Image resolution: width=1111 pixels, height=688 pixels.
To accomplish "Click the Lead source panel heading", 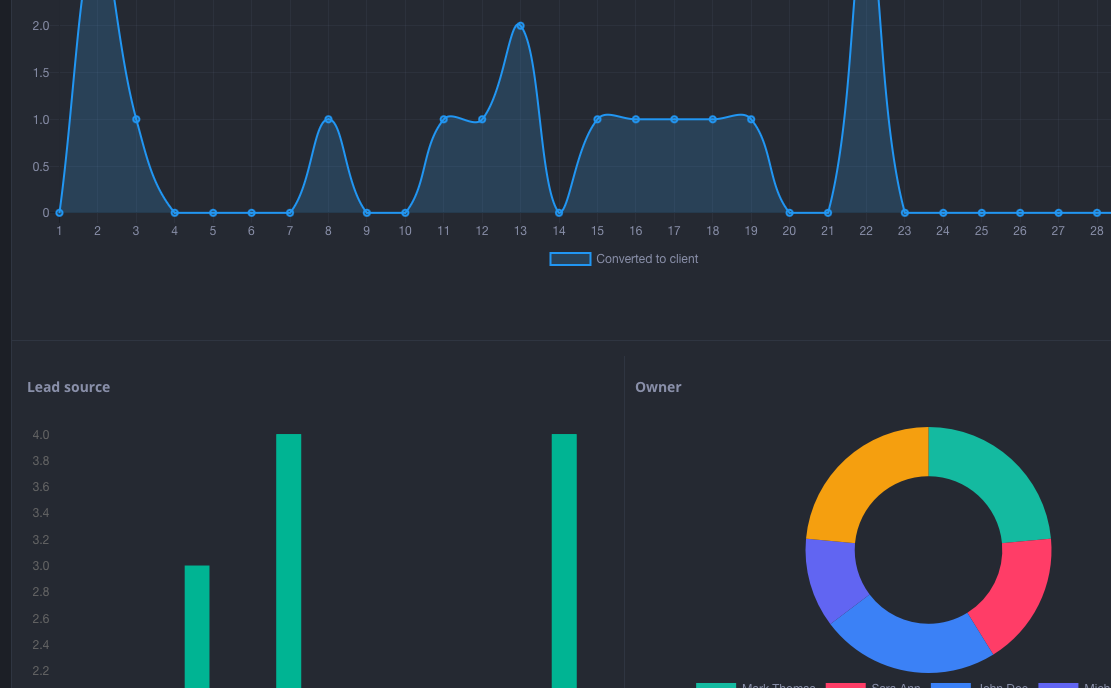I will pyautogui.click(x=68, y=387).
